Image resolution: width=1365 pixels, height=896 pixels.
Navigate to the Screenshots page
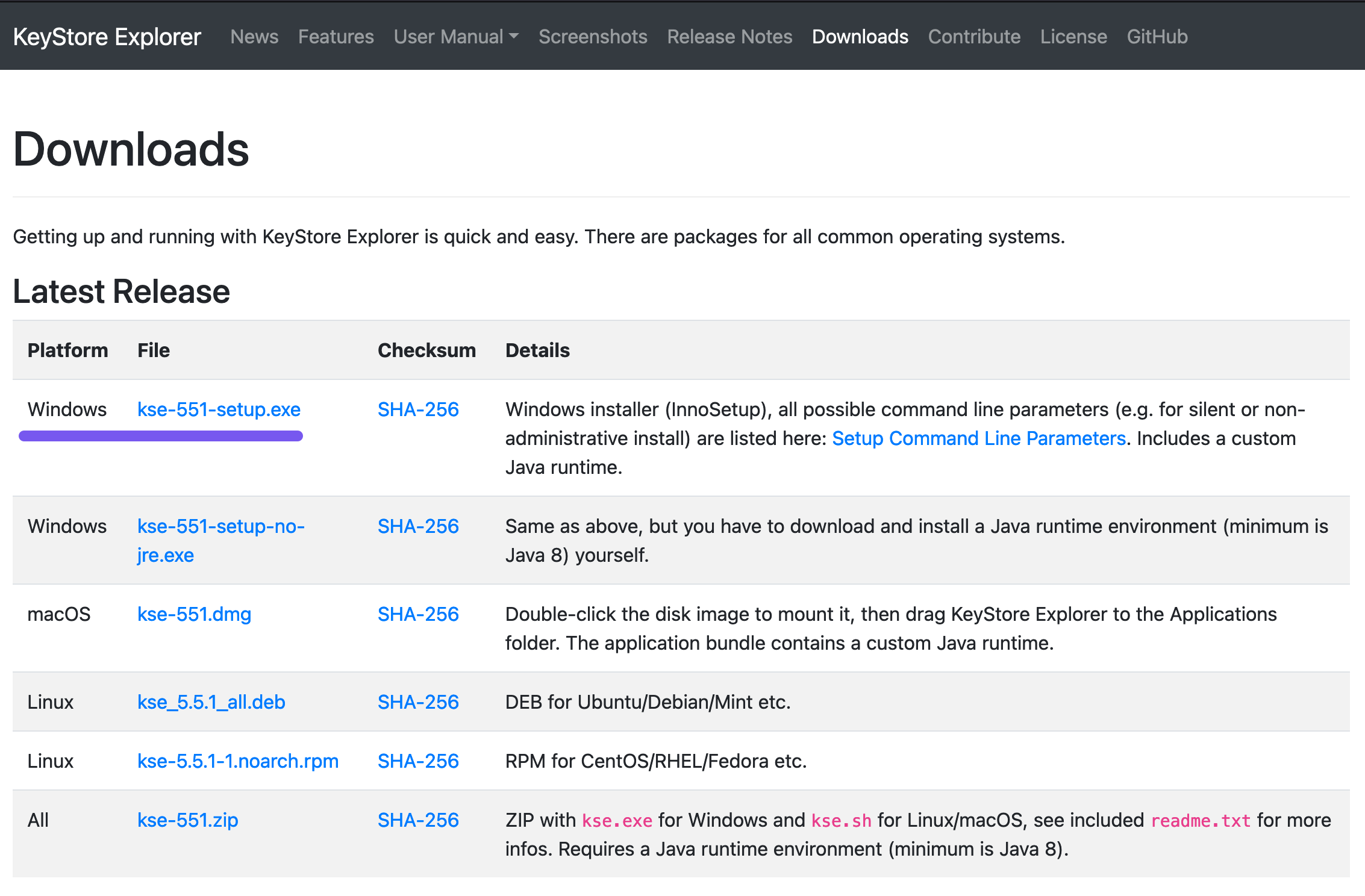point(592,37)
